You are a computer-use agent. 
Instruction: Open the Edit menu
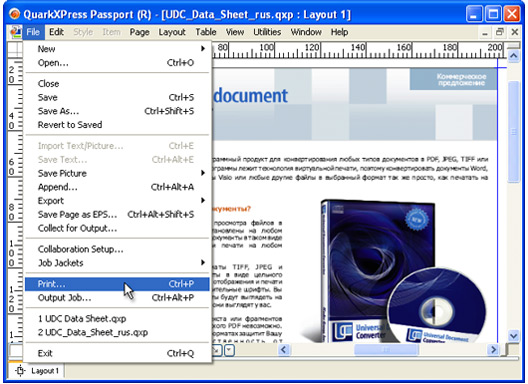tap(56, 32)
